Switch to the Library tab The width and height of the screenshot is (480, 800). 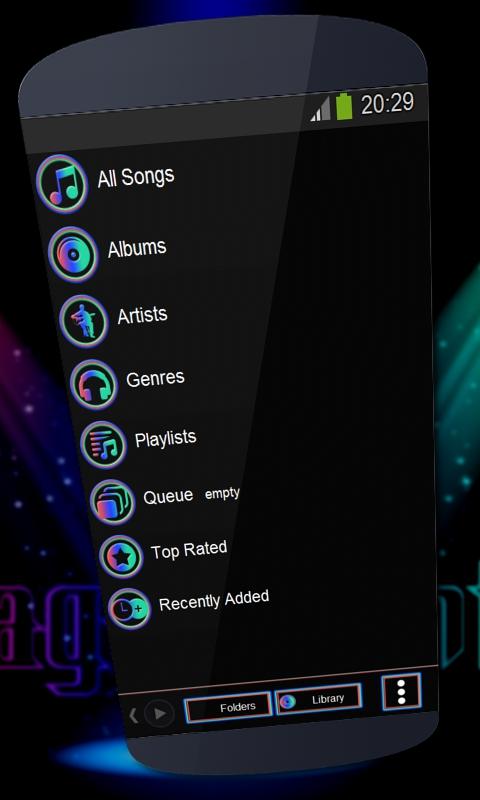coord(319,699)
